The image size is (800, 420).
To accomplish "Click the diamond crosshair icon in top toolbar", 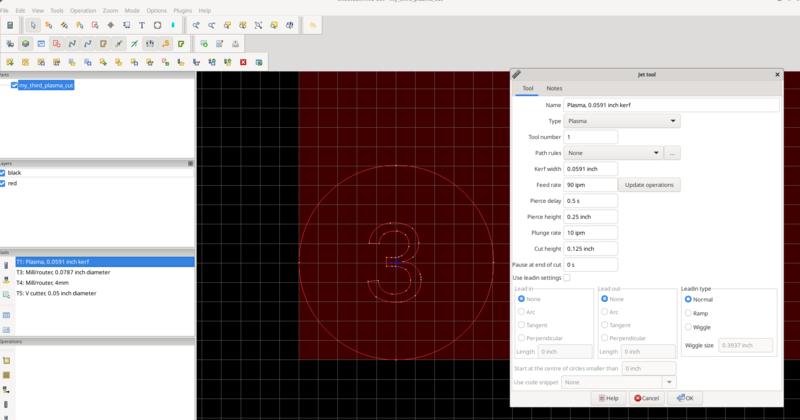I will 111,25.
